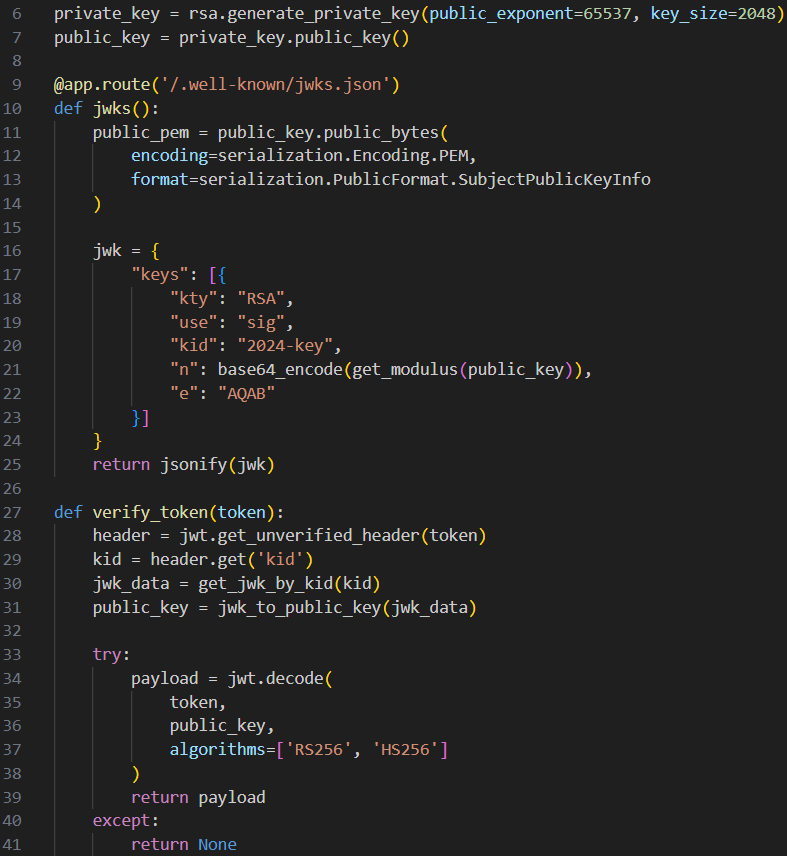This screenshot has width=787, height=856.
Task: Click 'public_exponent=65537' argument
Action: coord(530,14)
